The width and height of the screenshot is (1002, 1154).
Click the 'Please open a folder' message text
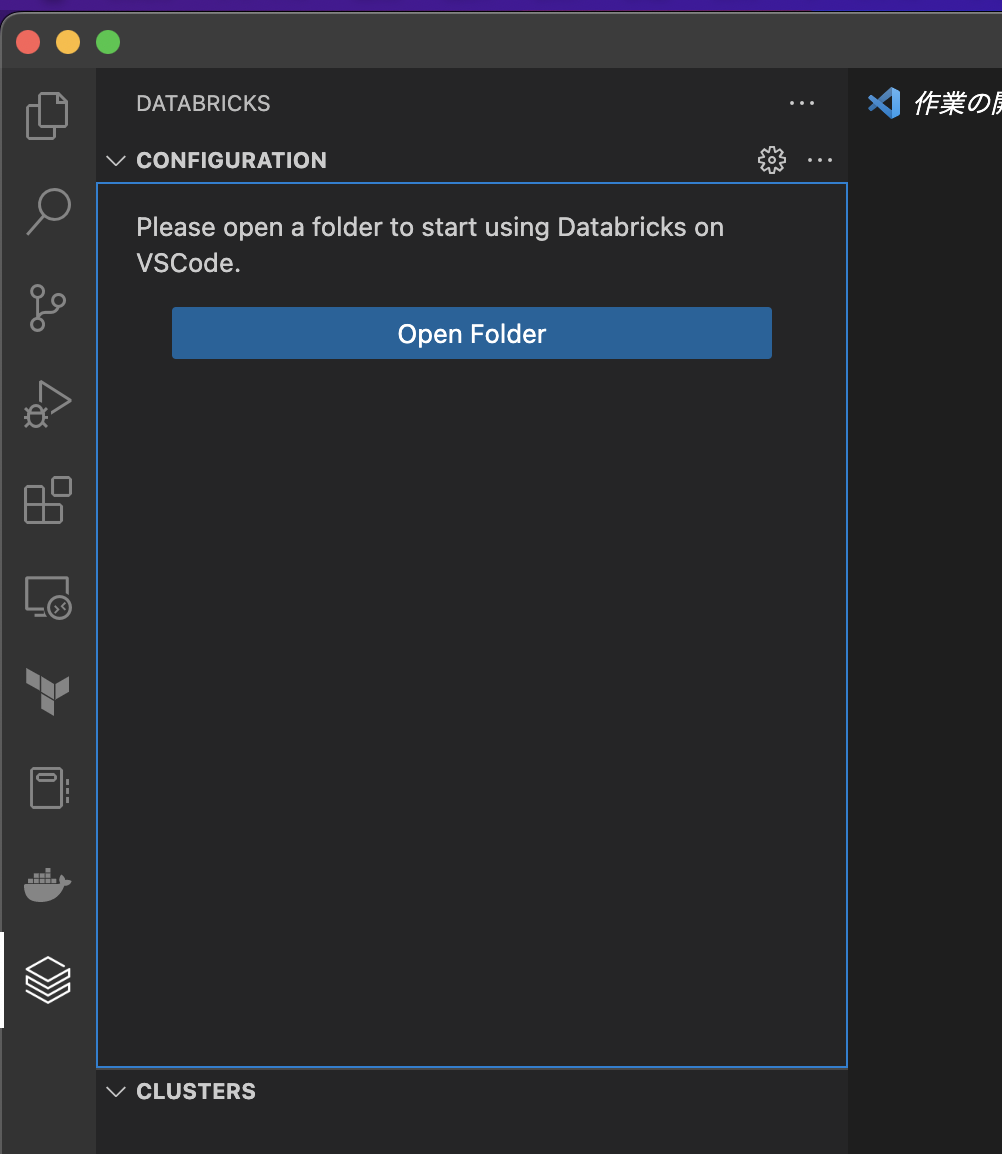(430, 245)
